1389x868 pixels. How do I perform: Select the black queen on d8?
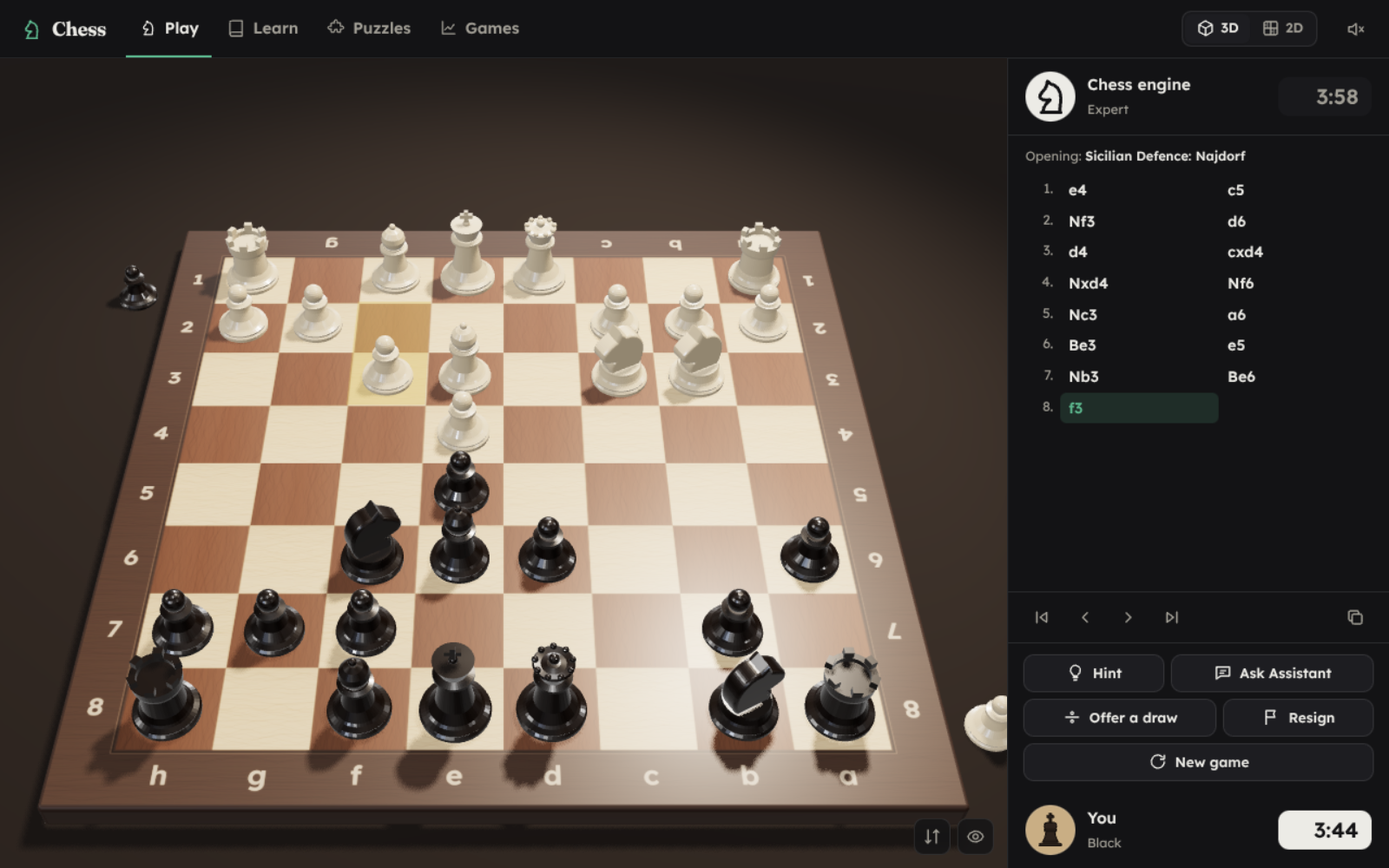point(551,694)
